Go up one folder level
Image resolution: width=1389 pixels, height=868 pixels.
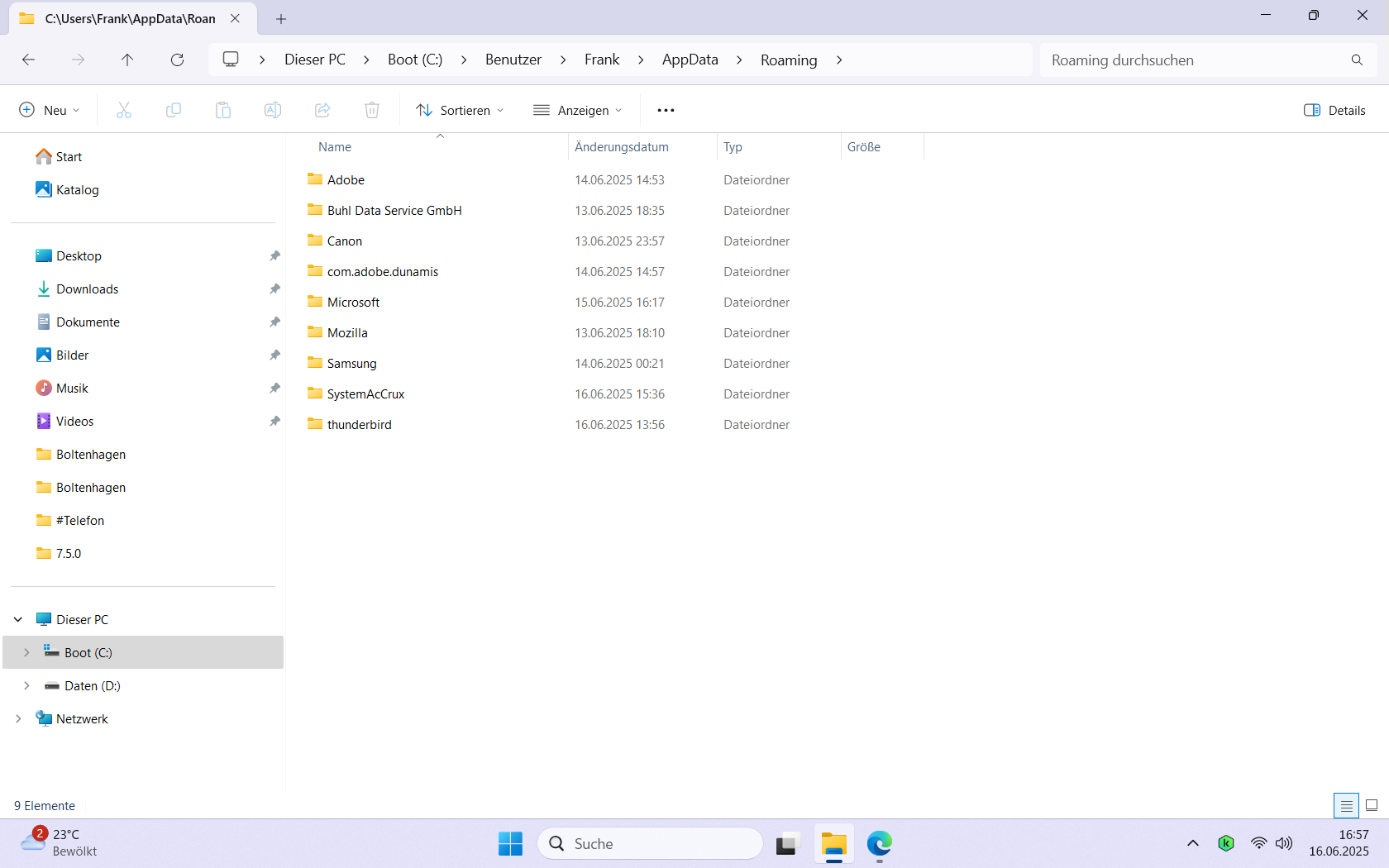pos(127,60)
